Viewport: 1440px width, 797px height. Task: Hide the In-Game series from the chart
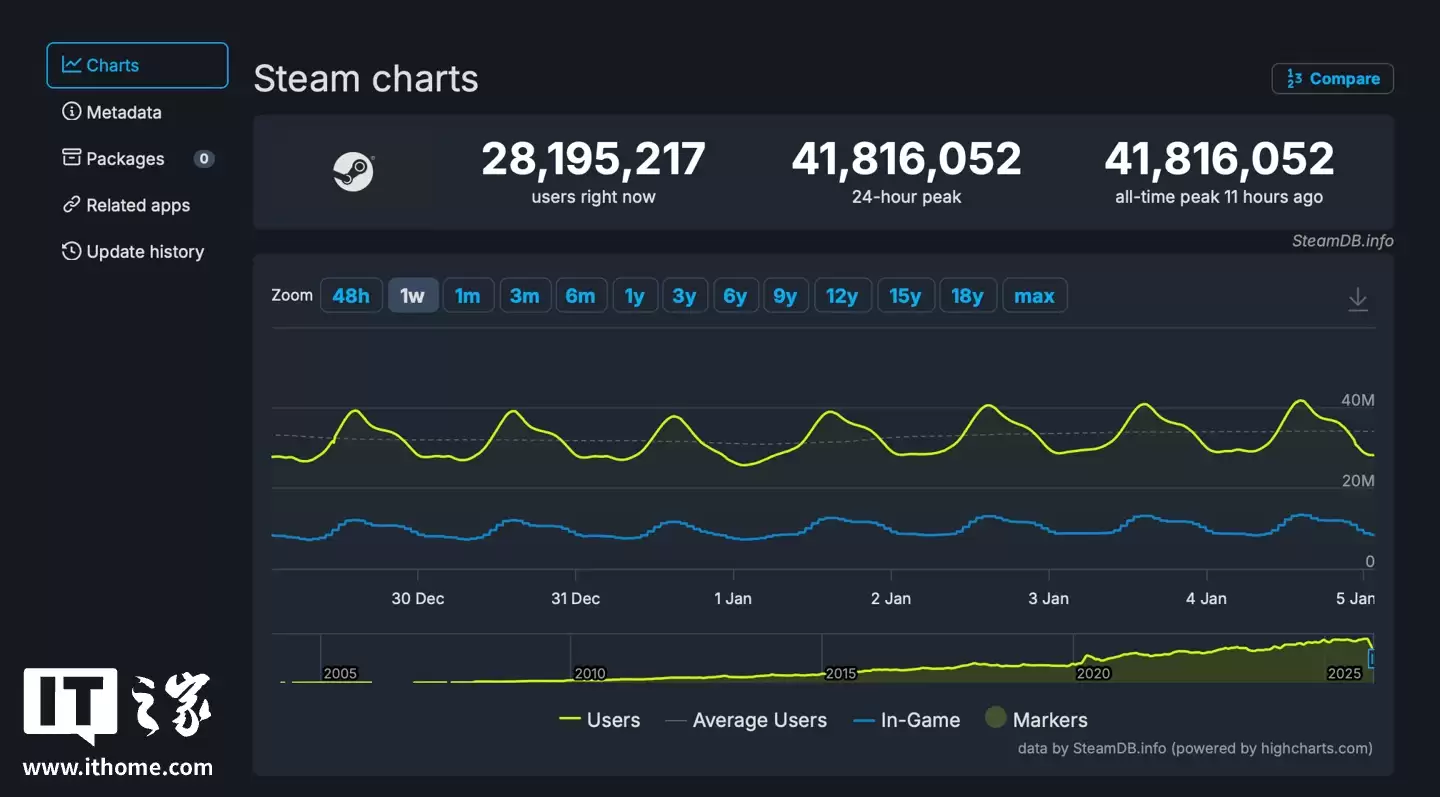(x=905, y=719)
